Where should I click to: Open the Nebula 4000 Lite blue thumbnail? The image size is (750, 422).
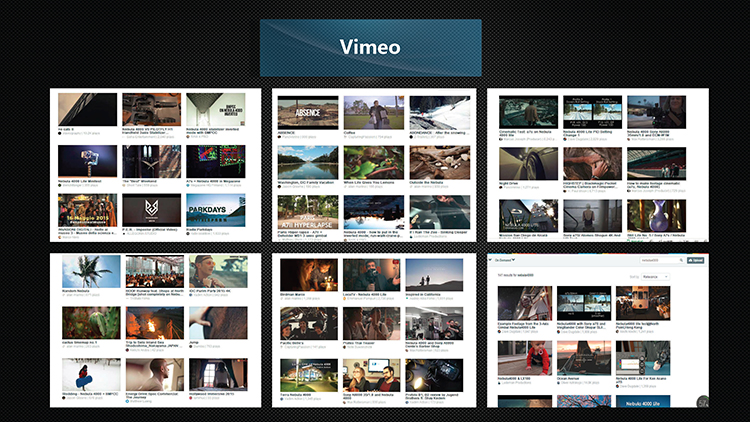tap(643, 401)
